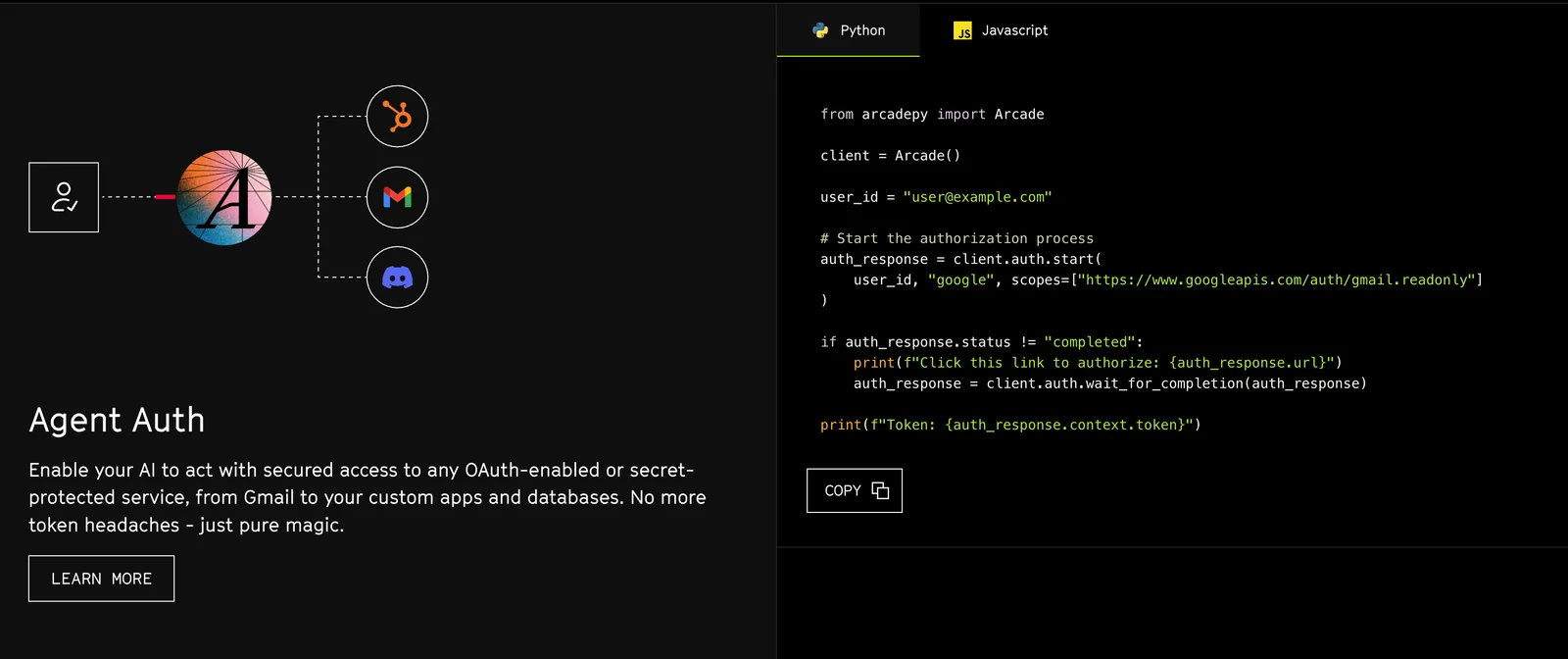This screenshot has width=1568, height=659.
Task: Click the print Token line in code
Action: (1010, 425)
